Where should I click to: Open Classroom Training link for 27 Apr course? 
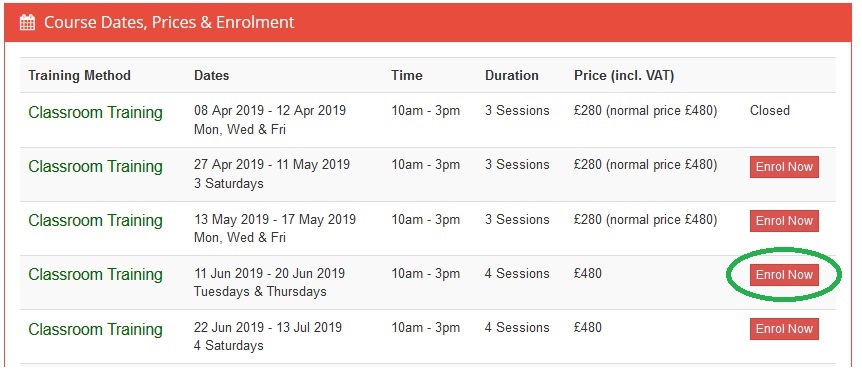(96, 166)
